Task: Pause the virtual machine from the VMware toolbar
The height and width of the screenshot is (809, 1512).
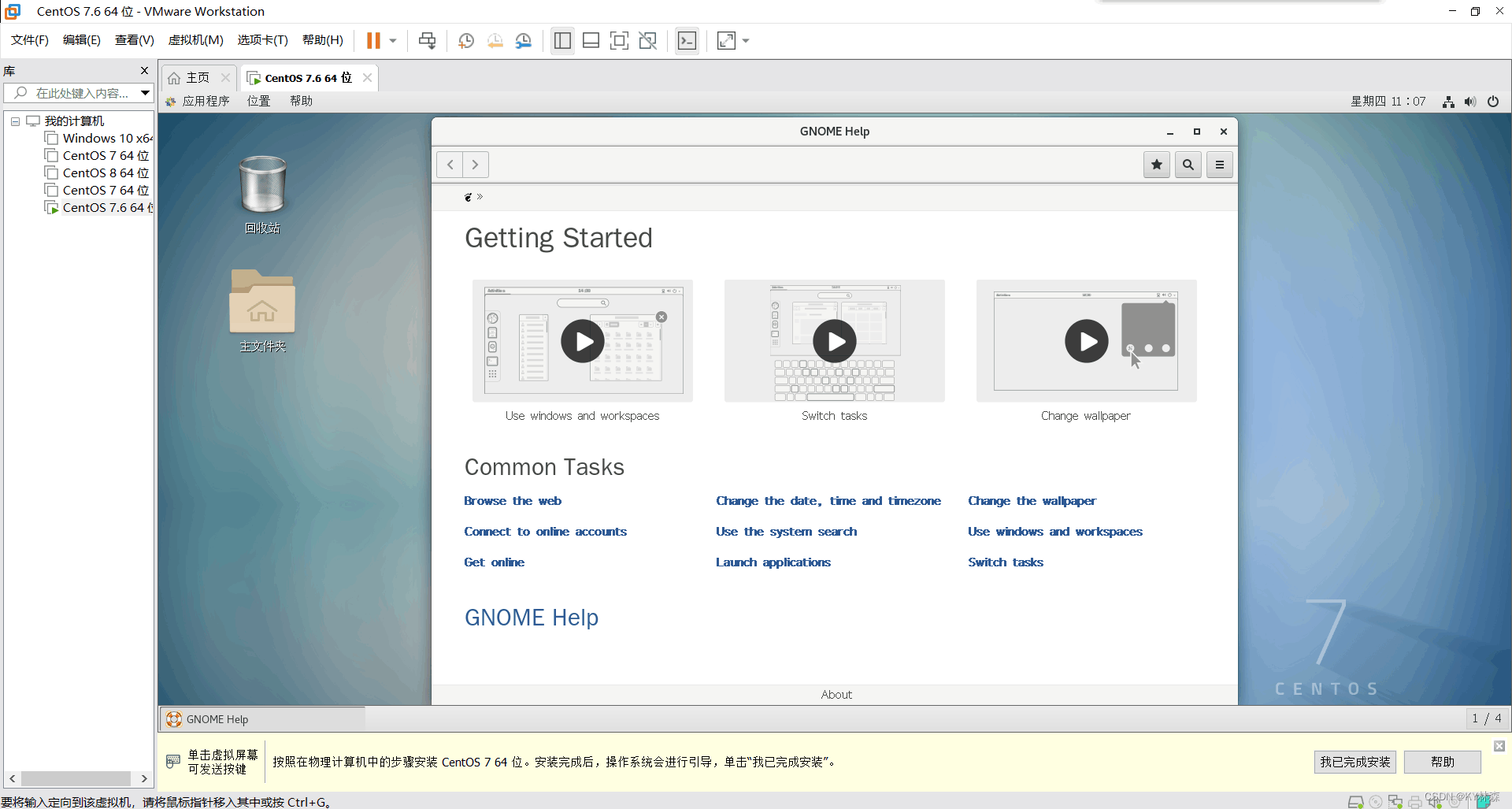Action: pyautogui.click(x=373, y=40)
